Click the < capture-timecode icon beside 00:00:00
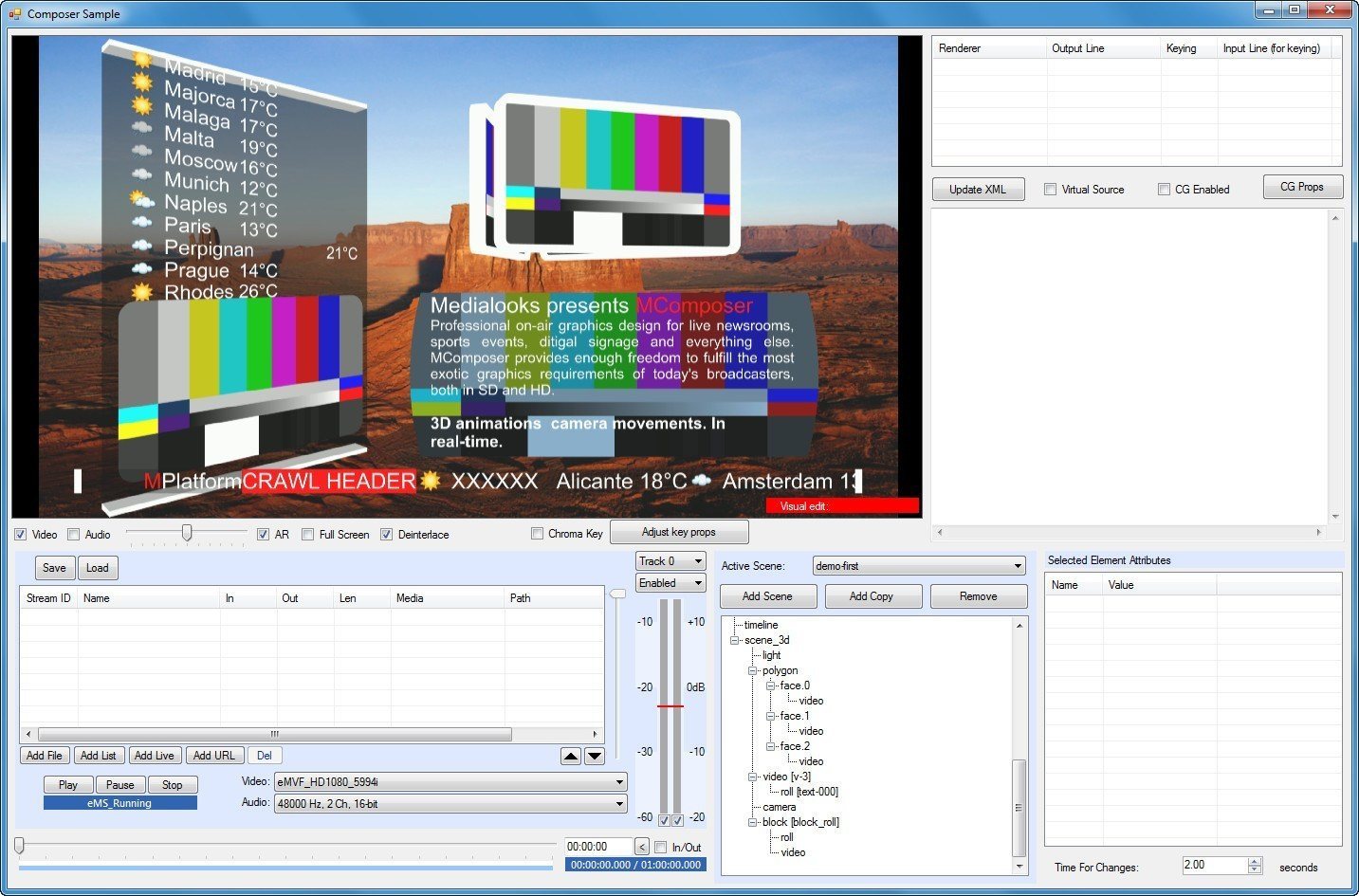 point(643,846)
